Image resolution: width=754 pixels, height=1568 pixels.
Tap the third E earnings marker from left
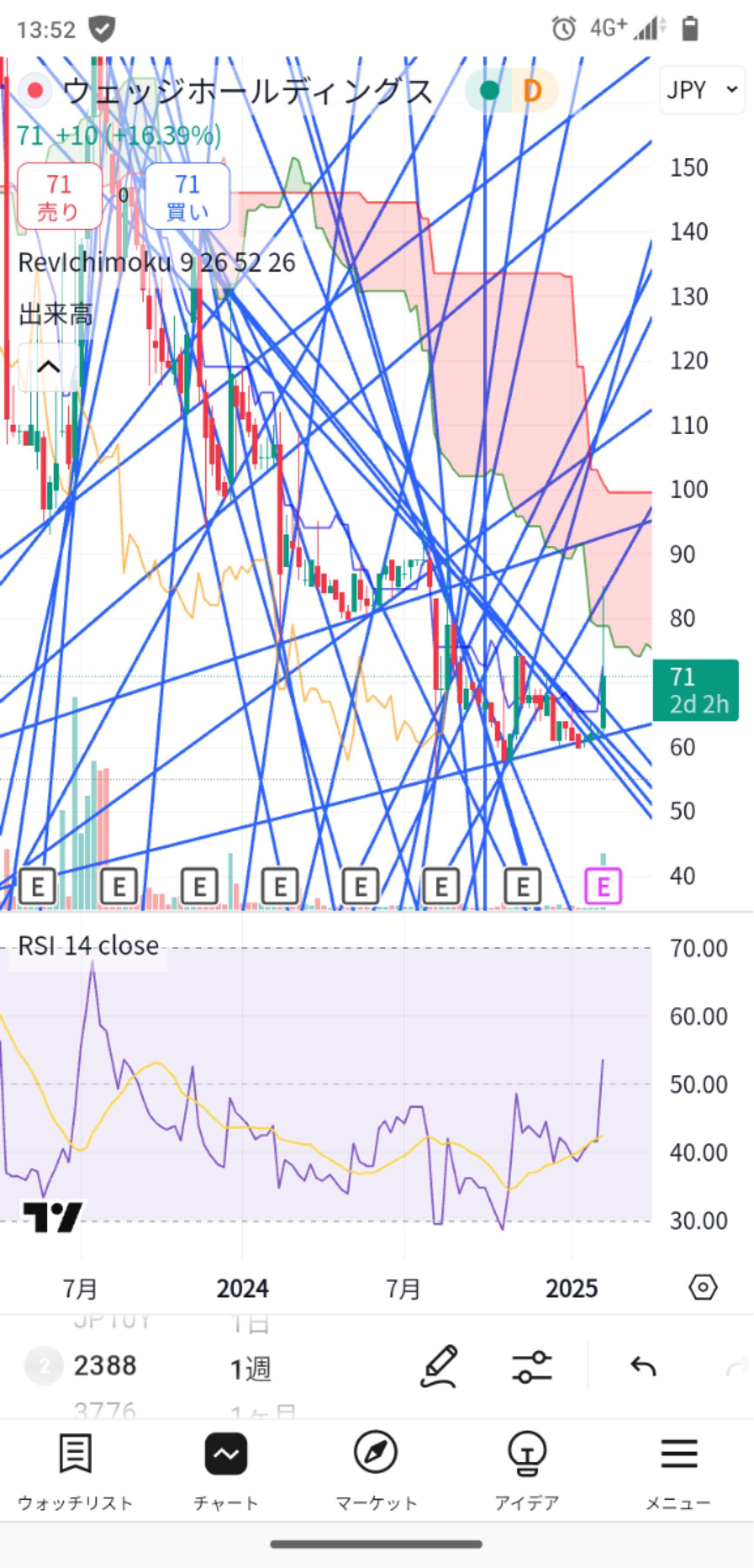click(200, 886)
